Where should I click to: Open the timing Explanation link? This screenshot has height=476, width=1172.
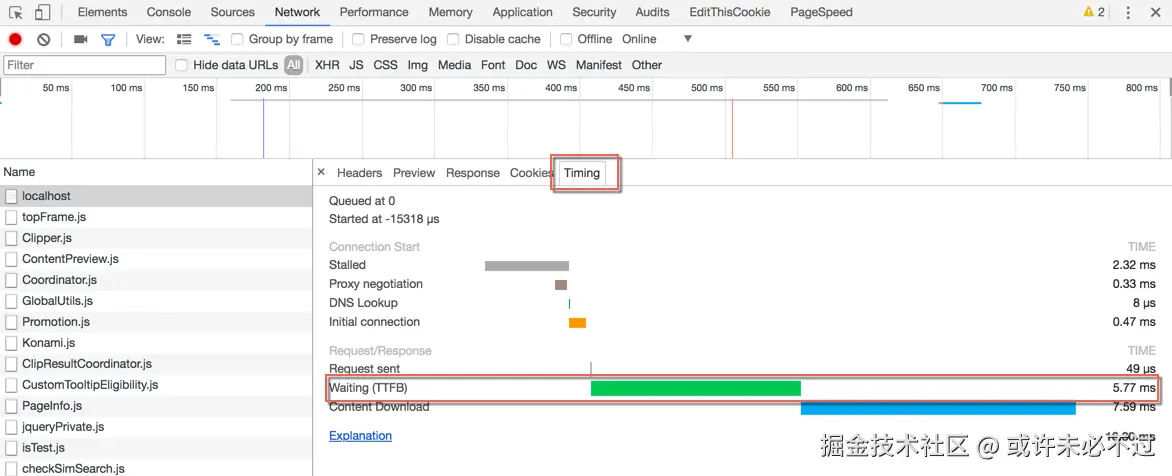(360, 436)
